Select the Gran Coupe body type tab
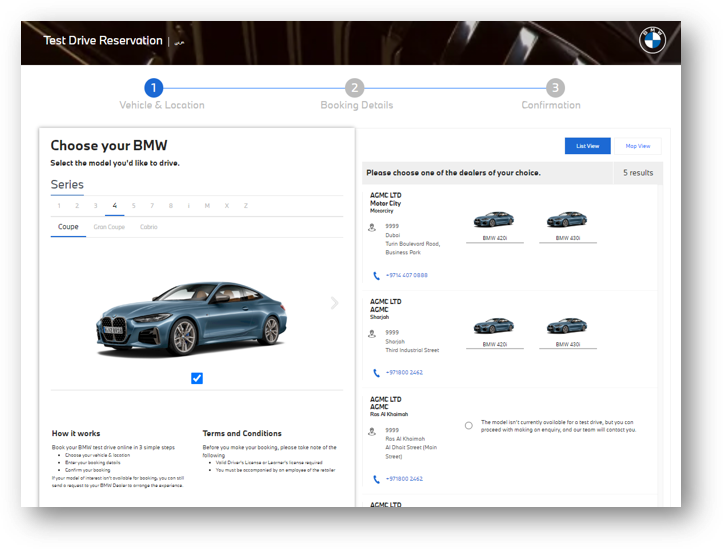This screenshot has height=549, width=723. (109, 227)
